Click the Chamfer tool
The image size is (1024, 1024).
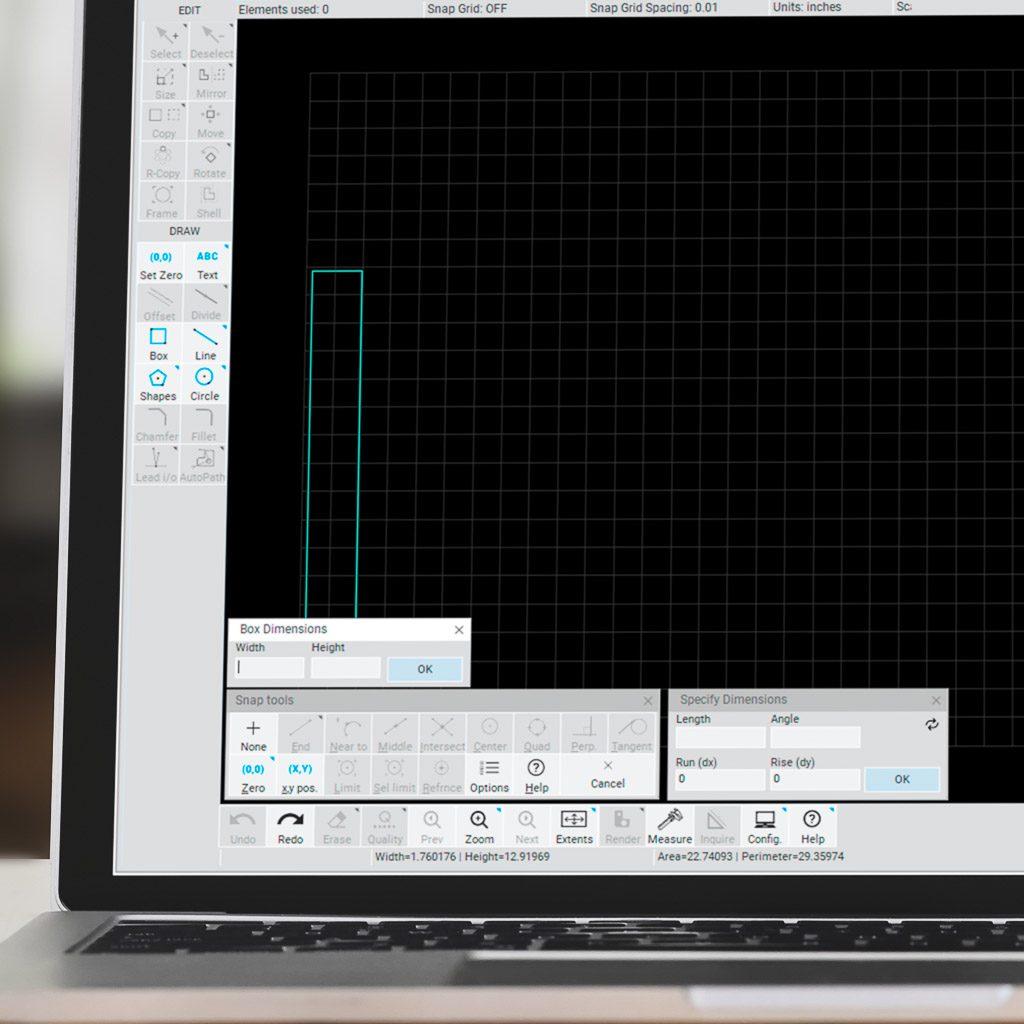[157, 424]
